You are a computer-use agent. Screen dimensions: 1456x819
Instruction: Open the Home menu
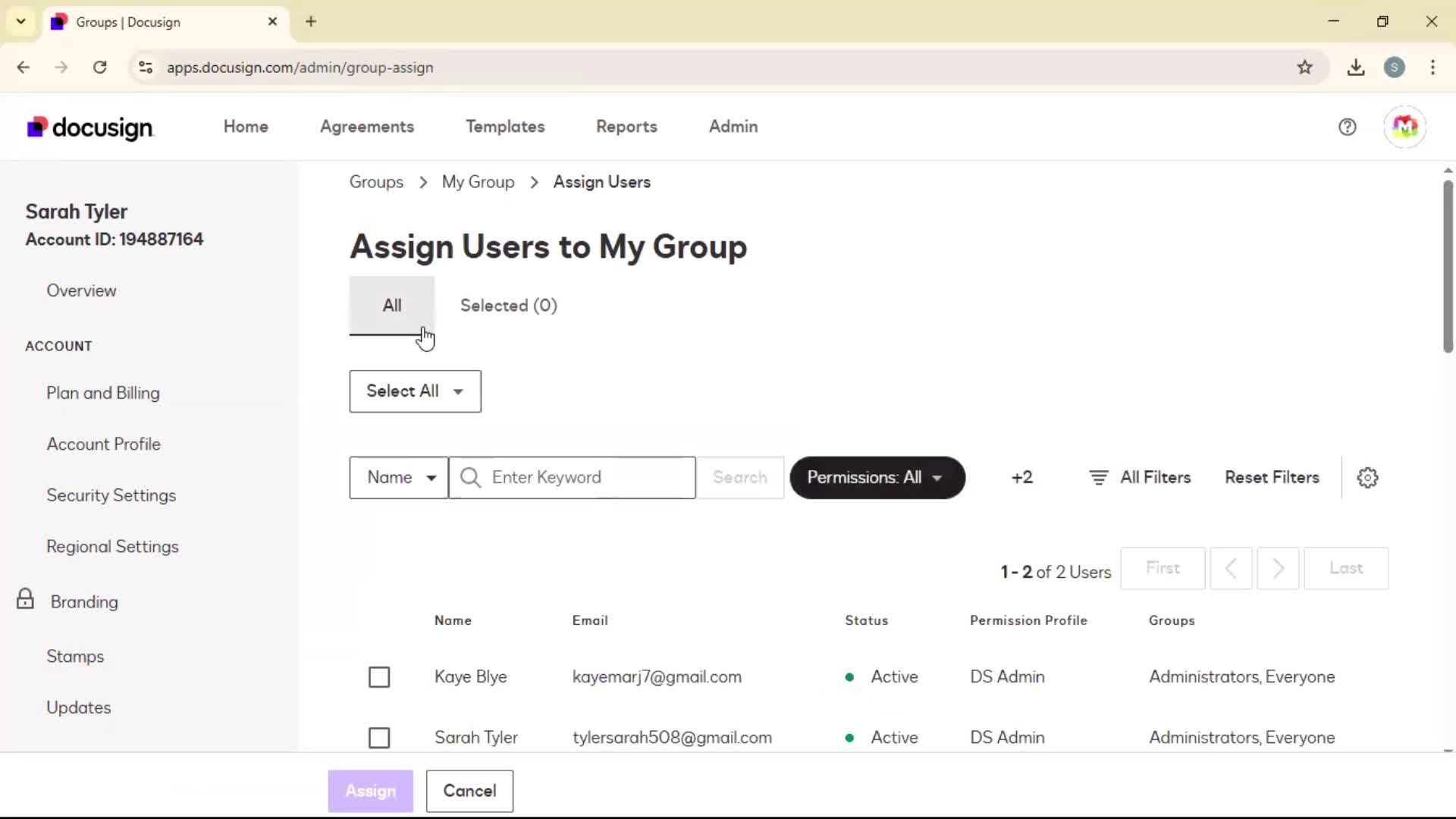[246, 127]
